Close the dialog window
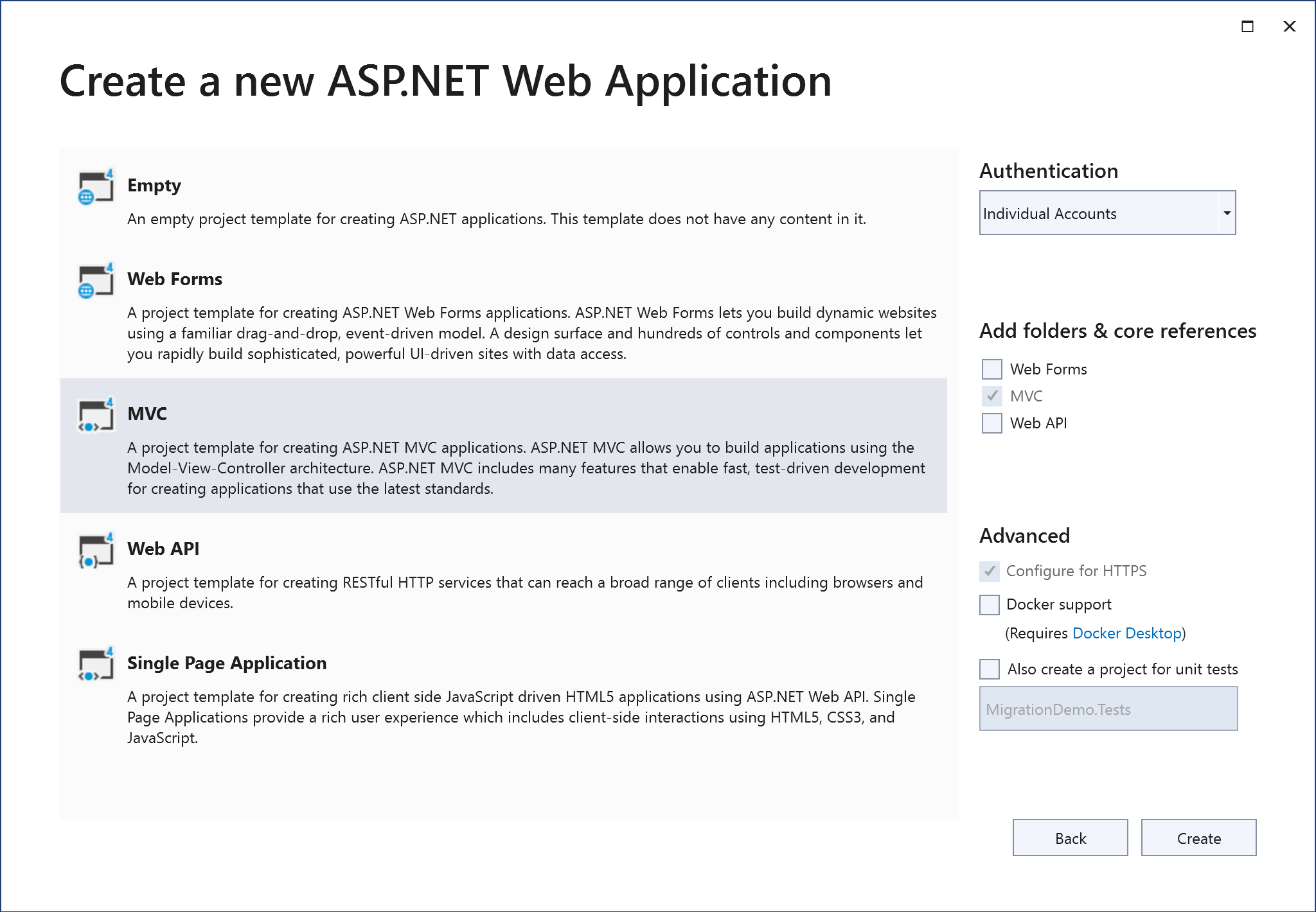Viewport: 1316px width, 912px height. (x=1289, y=26)
